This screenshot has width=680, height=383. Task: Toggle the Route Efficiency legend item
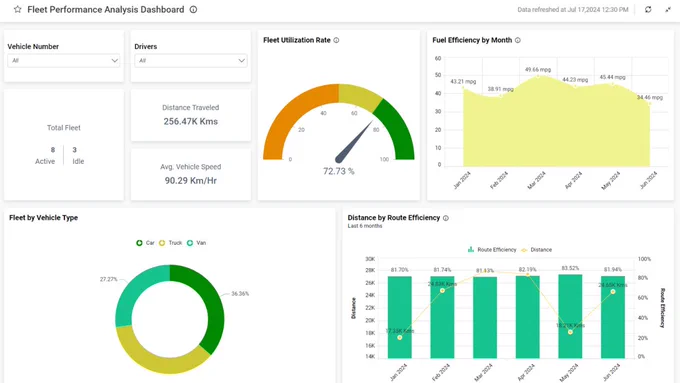[492, 250]
